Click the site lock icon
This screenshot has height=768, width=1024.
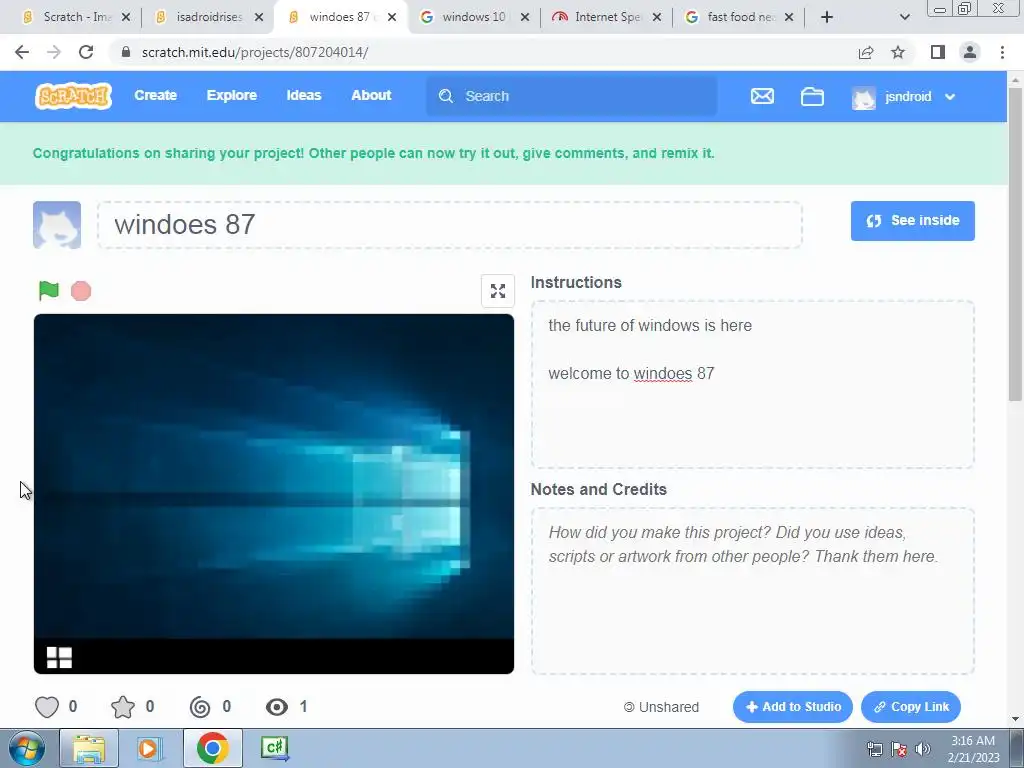(126, 52)
